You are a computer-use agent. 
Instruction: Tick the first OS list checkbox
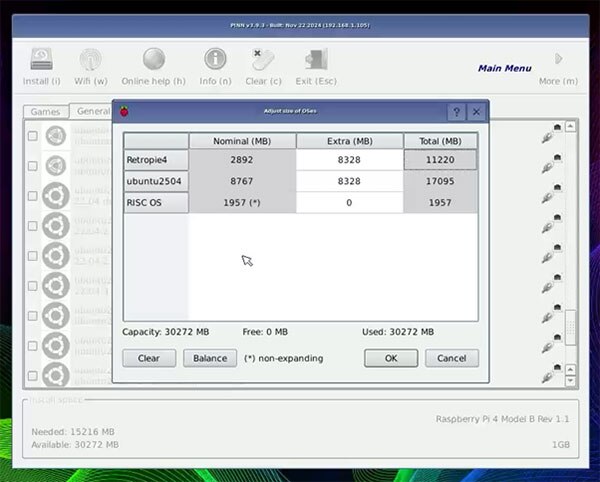[x=33, y=136]
